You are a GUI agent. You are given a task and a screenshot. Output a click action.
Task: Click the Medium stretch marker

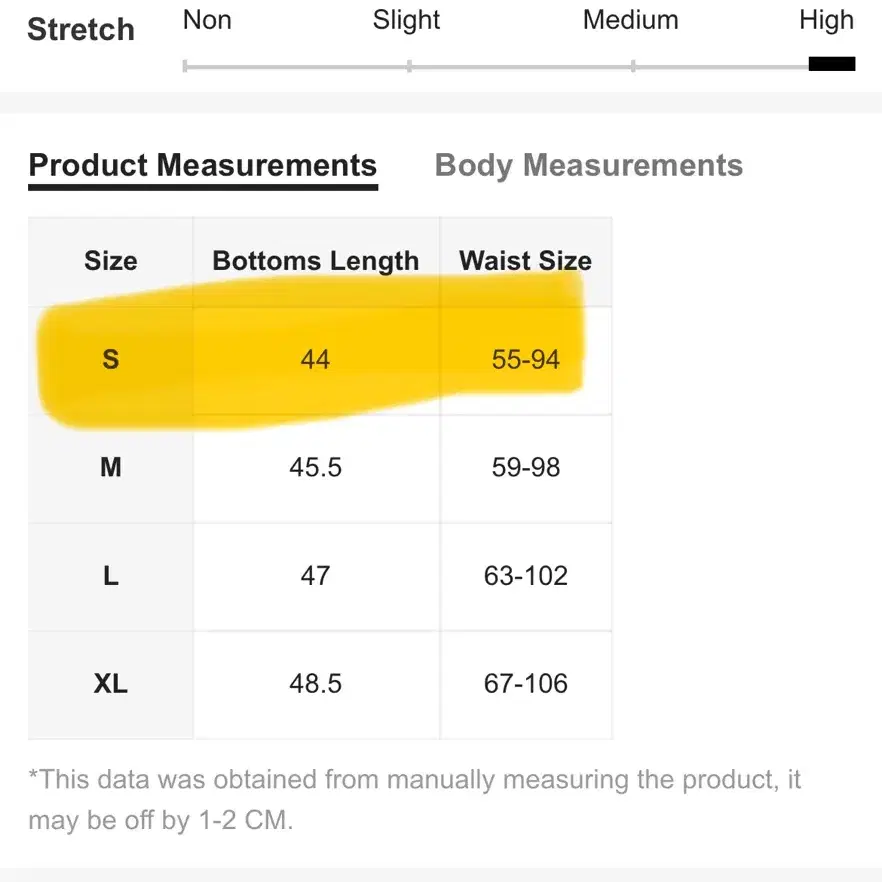[633, 66]
